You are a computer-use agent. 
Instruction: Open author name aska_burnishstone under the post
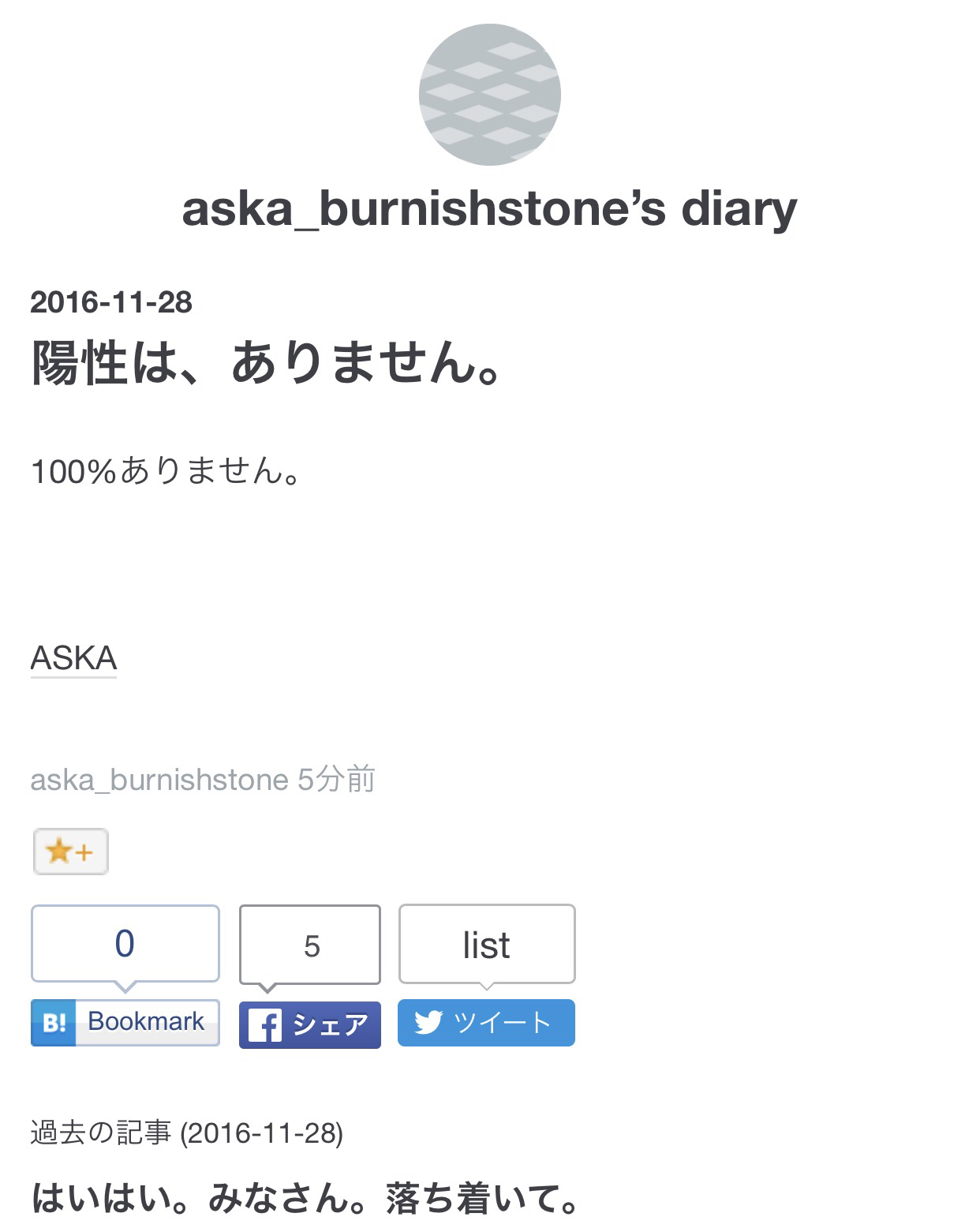pyautogui.click(x=159, y=780)
